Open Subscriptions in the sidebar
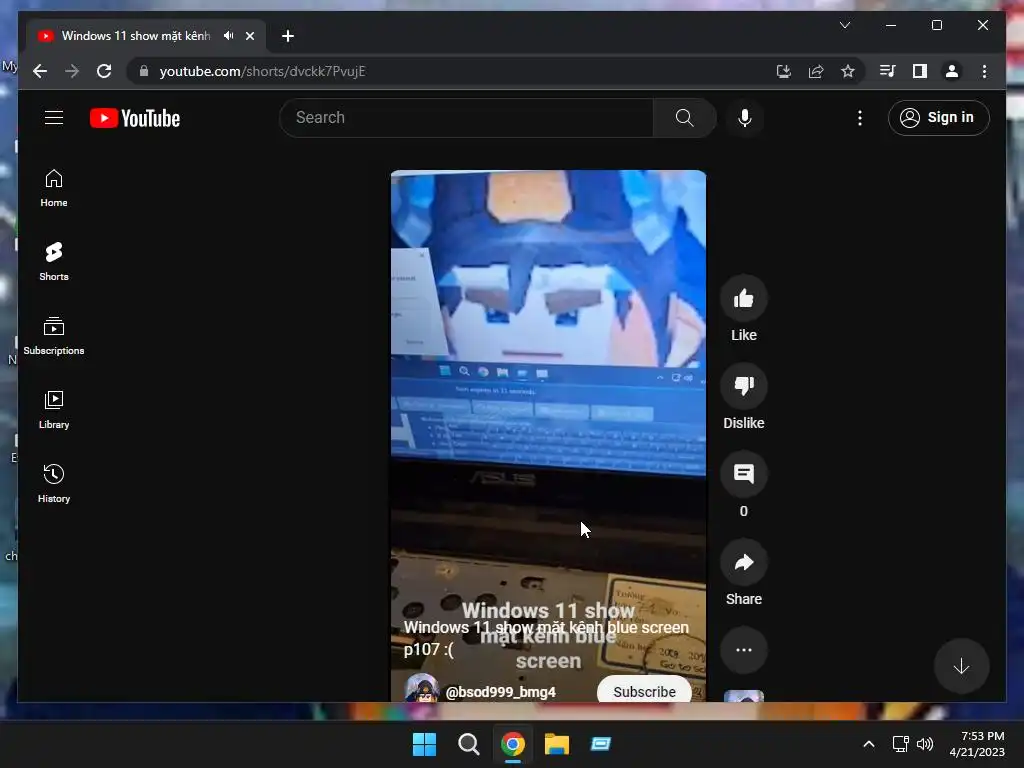 [x=54, y=336]
